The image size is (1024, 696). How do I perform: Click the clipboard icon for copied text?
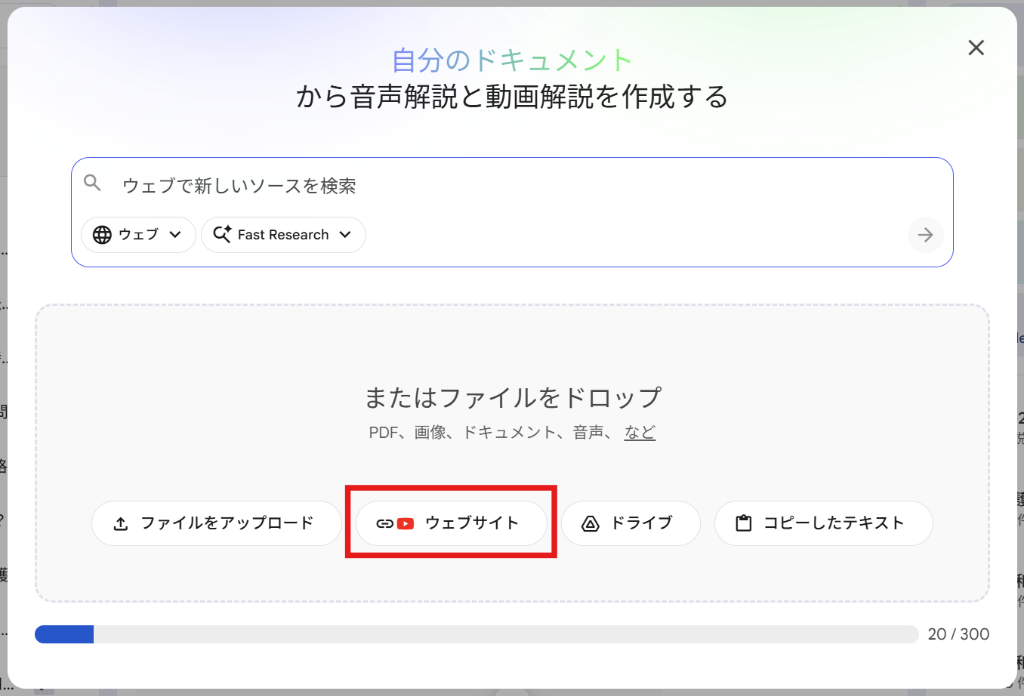pos(743,523)
